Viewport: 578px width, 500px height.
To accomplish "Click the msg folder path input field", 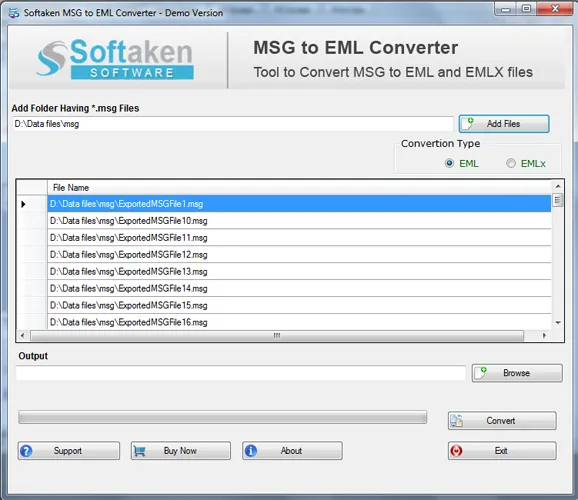I will [233, 124].
